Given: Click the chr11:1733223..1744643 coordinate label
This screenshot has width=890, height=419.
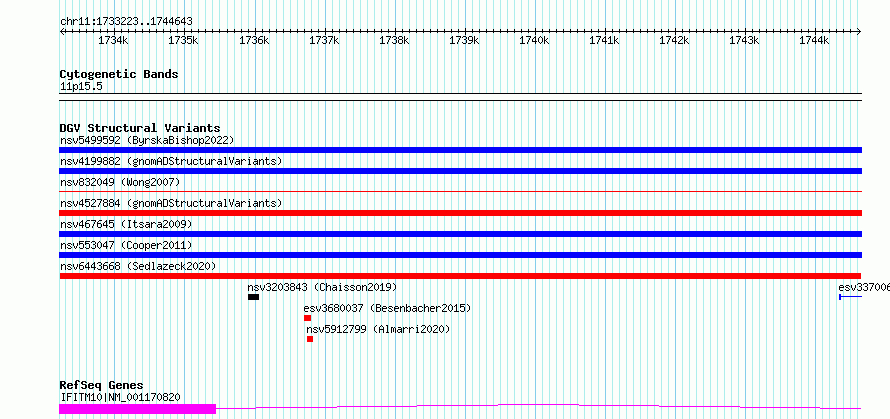Looking at the screenshot, I should click(x=126, y=21).
